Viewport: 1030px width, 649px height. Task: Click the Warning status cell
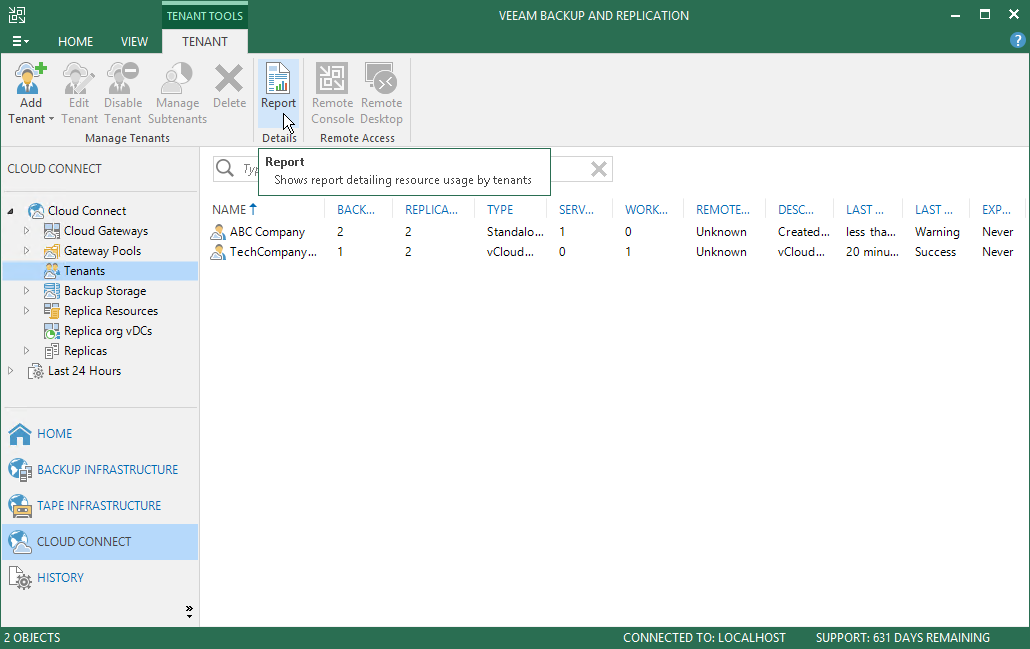coord(937,232)
